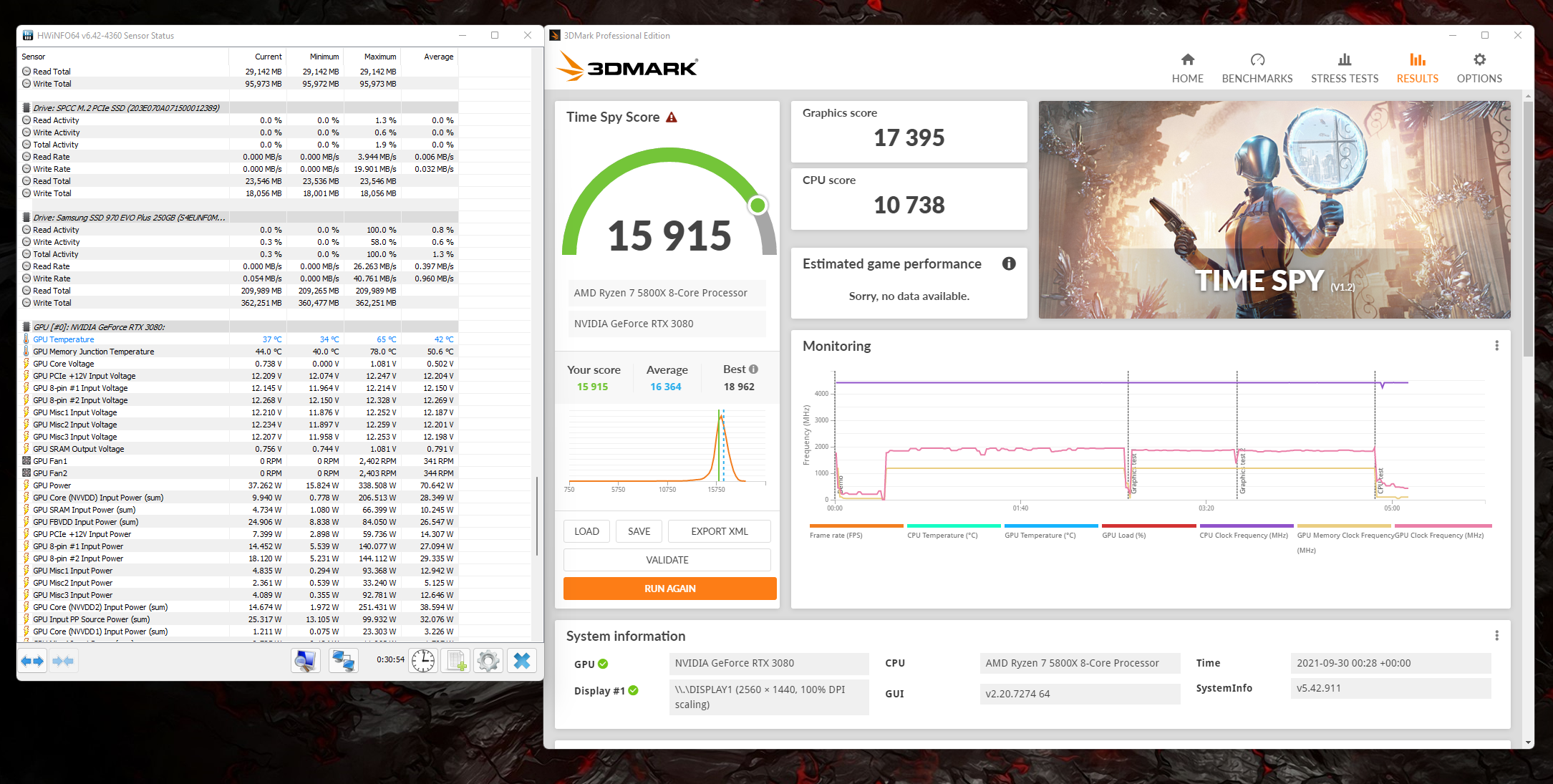Screen dimensions: 1553x784
Task: Click the Maximum column header
Action: (372, 57)
